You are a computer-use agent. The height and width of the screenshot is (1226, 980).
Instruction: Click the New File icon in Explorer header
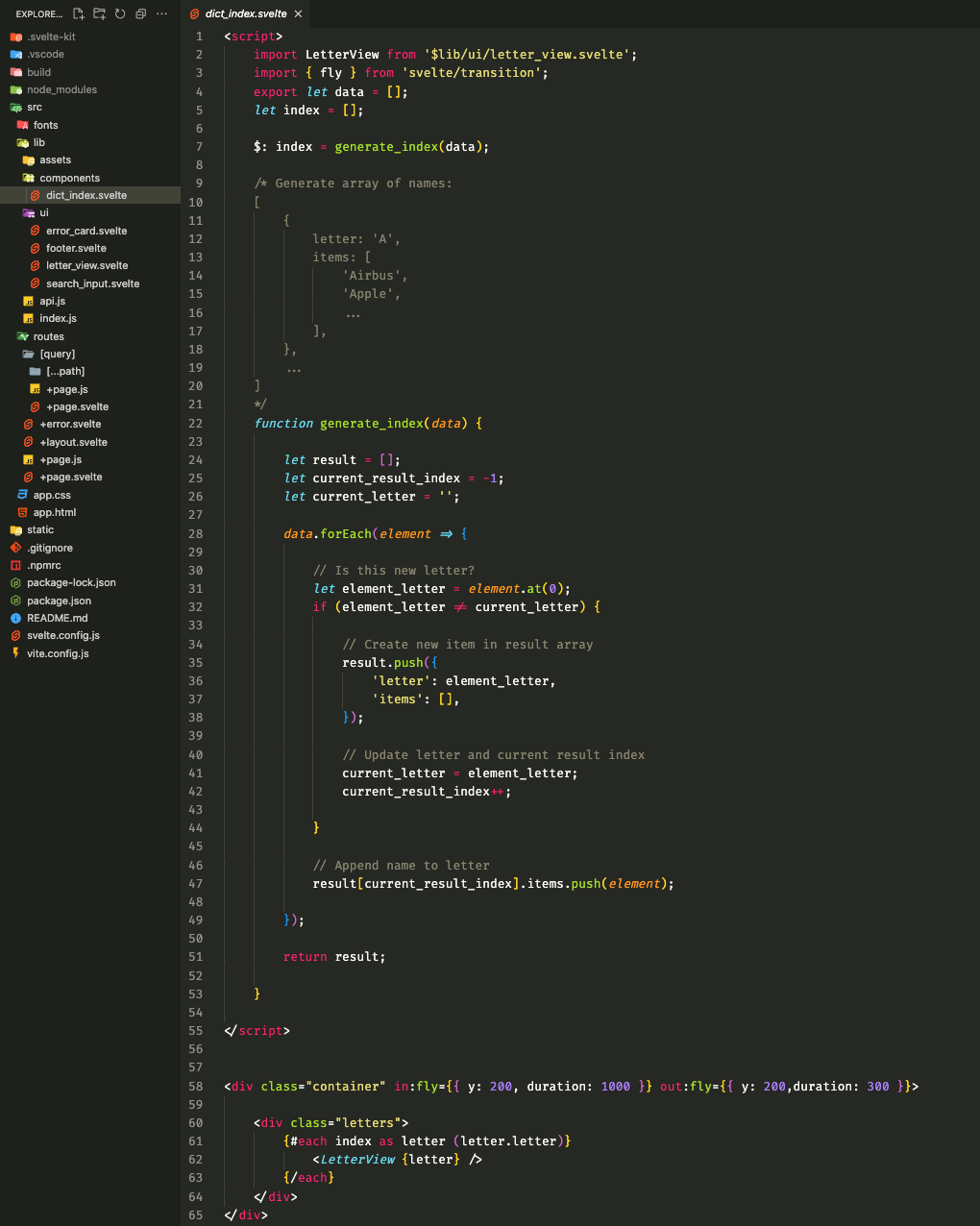pos(79,13)
